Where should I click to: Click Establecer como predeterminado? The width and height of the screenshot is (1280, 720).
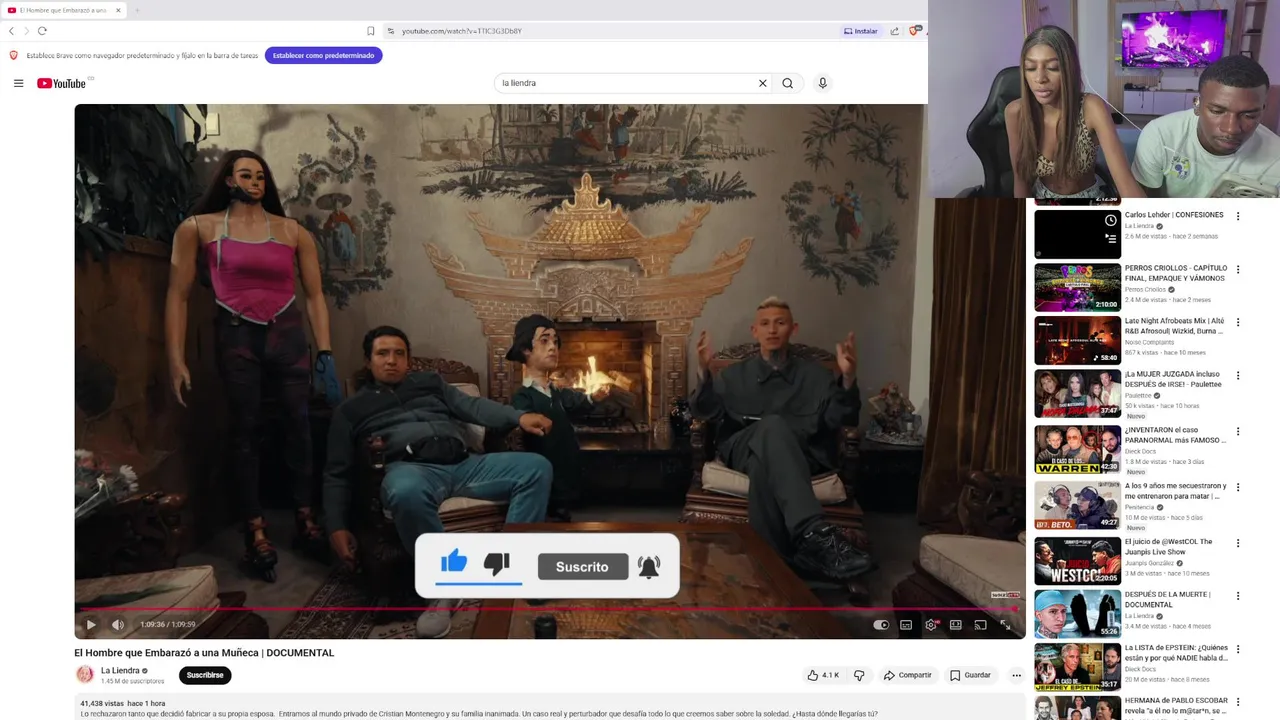click(x=323, y=55)
